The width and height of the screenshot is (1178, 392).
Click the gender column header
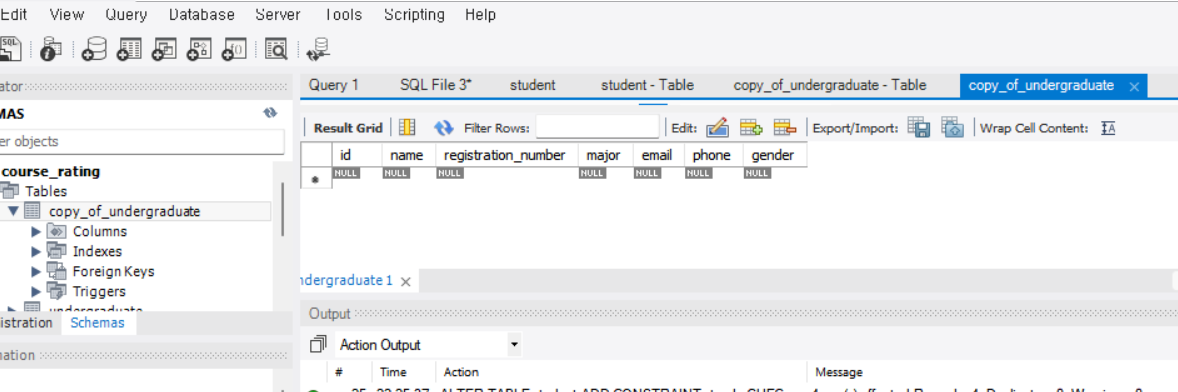point(775,155)
